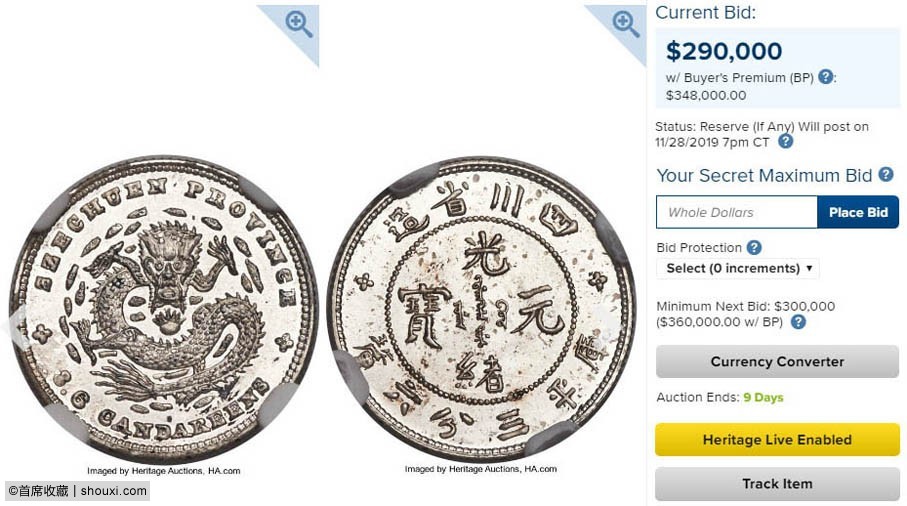Go to previous image with left arrow
The height and width of the screenshot is (506, 907).
[14, 322]
